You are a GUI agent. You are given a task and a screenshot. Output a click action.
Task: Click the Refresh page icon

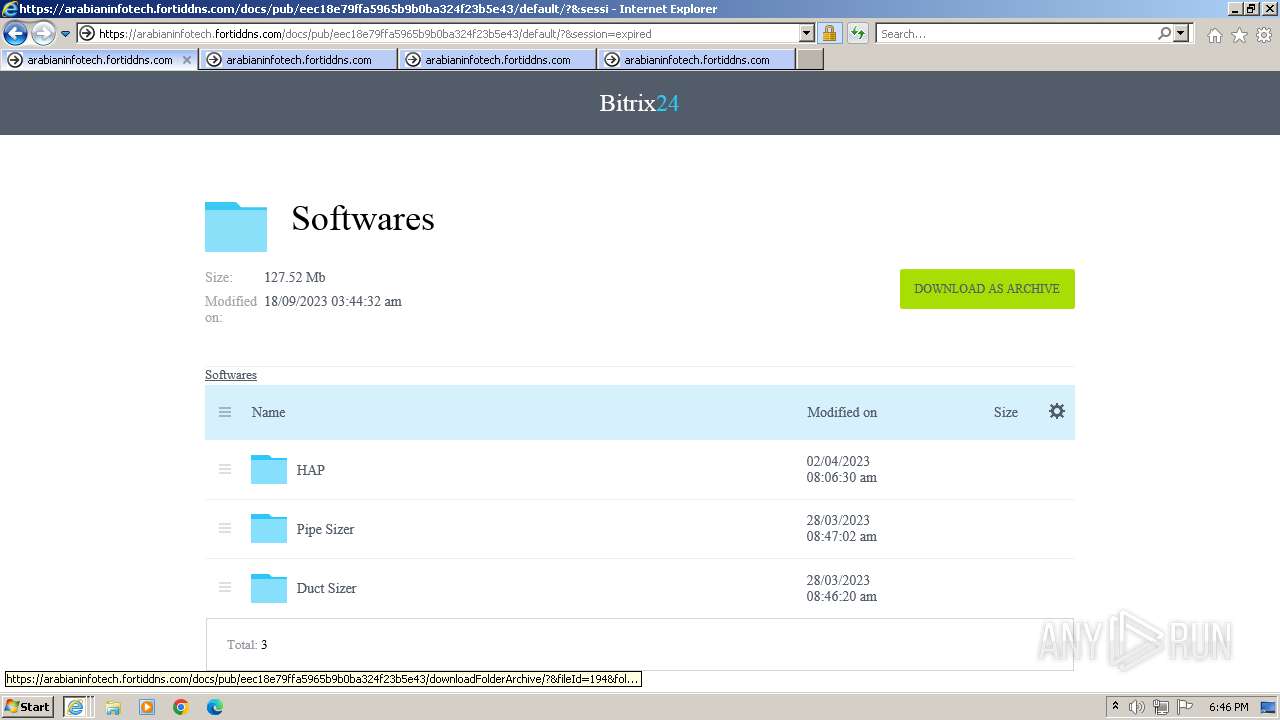858,33
